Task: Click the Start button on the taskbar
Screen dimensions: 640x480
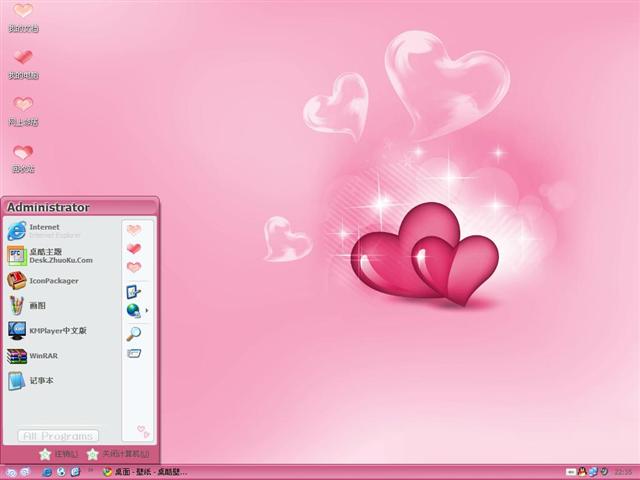Action: coord(18,472)
